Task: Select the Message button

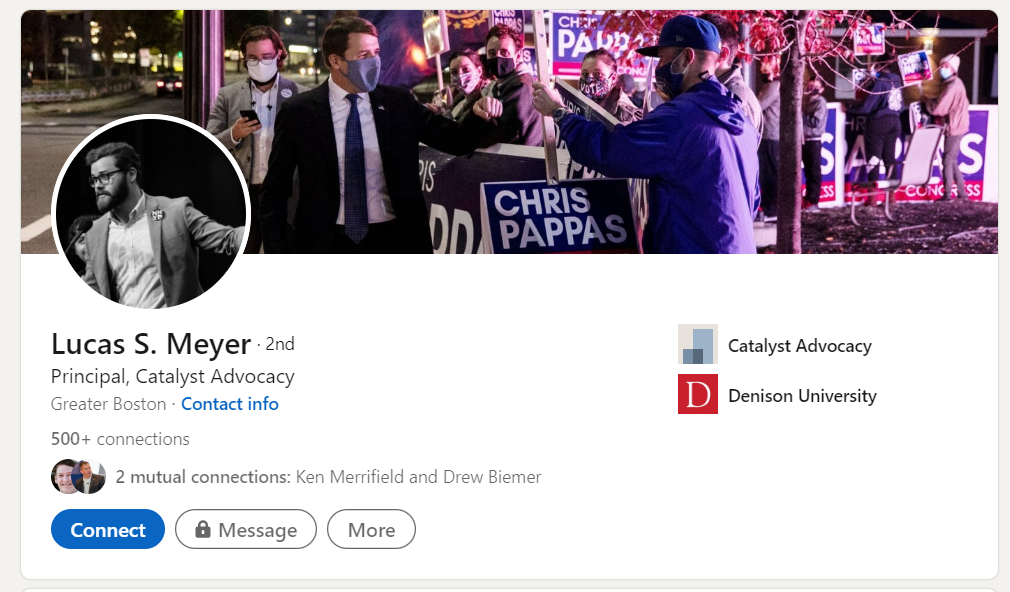Action: pos(245,529)
